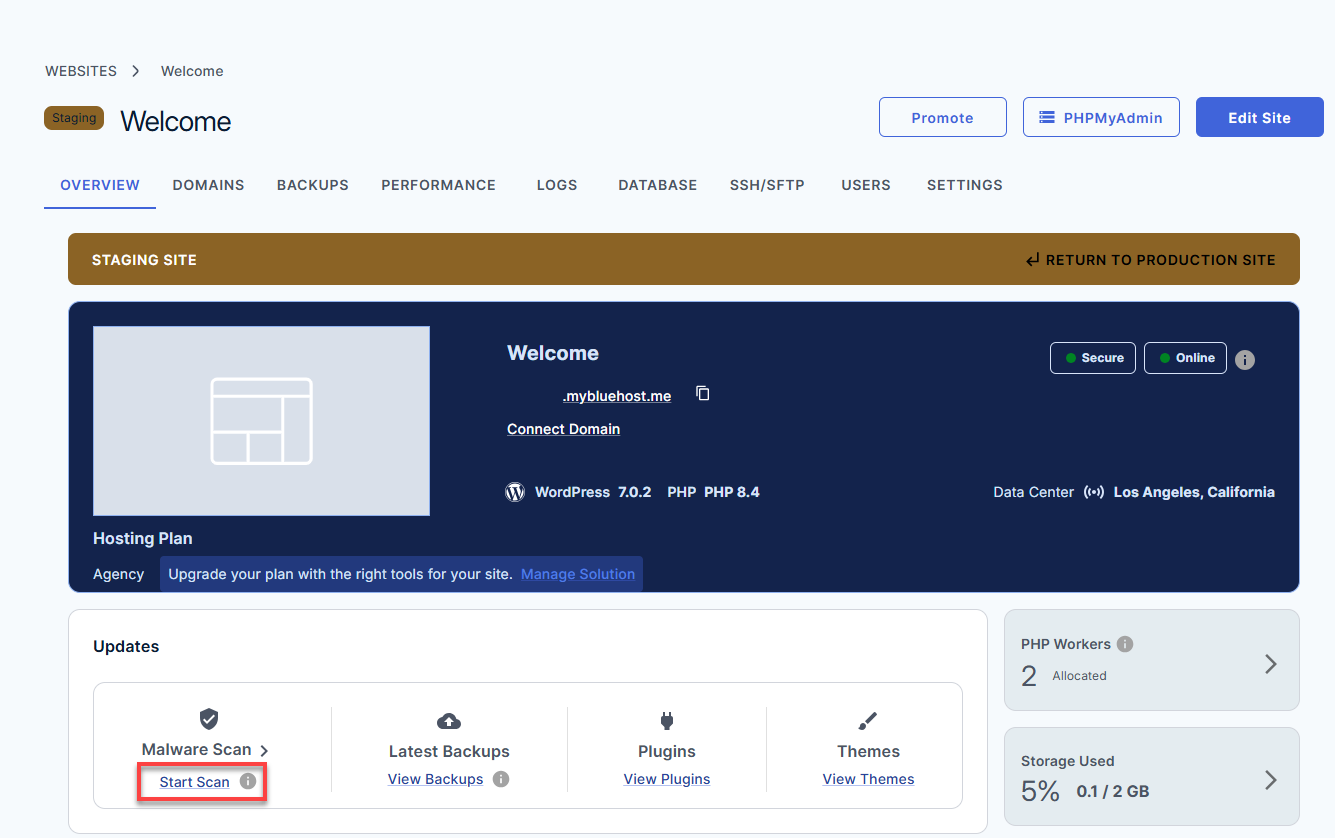Go to WEBSITES in the breadcrumb
This screenshot has height=838, width=1335.
81,71
